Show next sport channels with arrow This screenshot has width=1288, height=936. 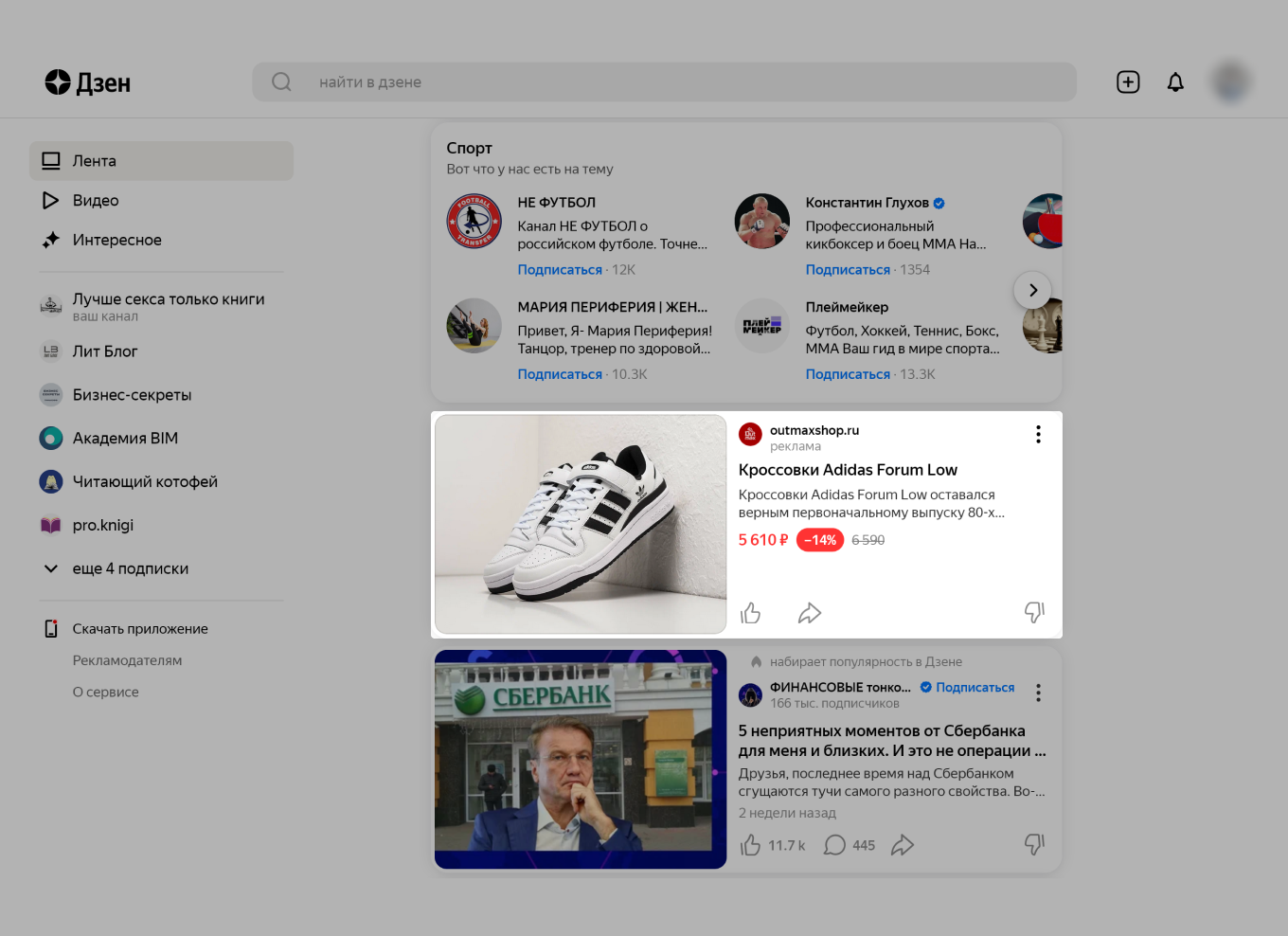pos(1032,290)
